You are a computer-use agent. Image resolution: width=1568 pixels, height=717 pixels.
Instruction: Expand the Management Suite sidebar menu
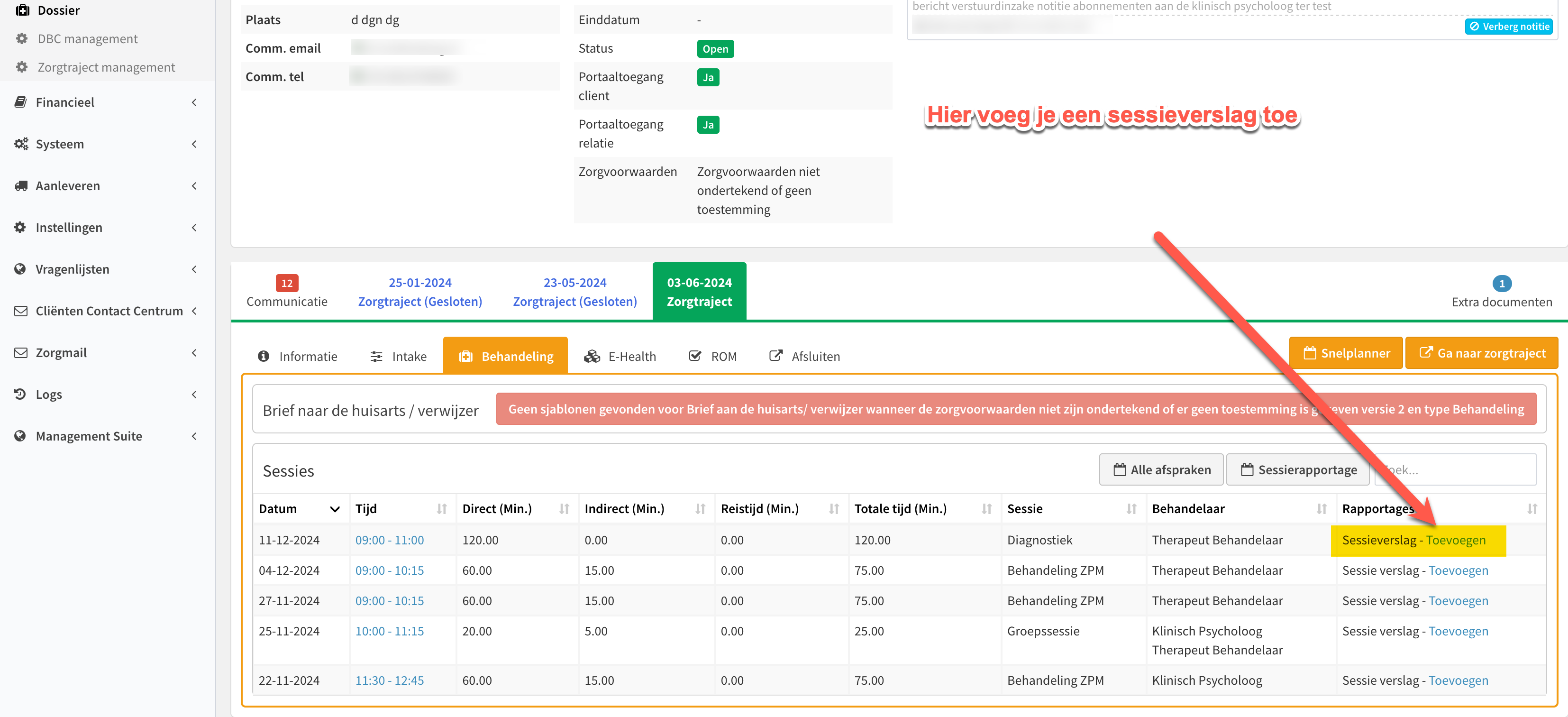click(x=194, y=436)
